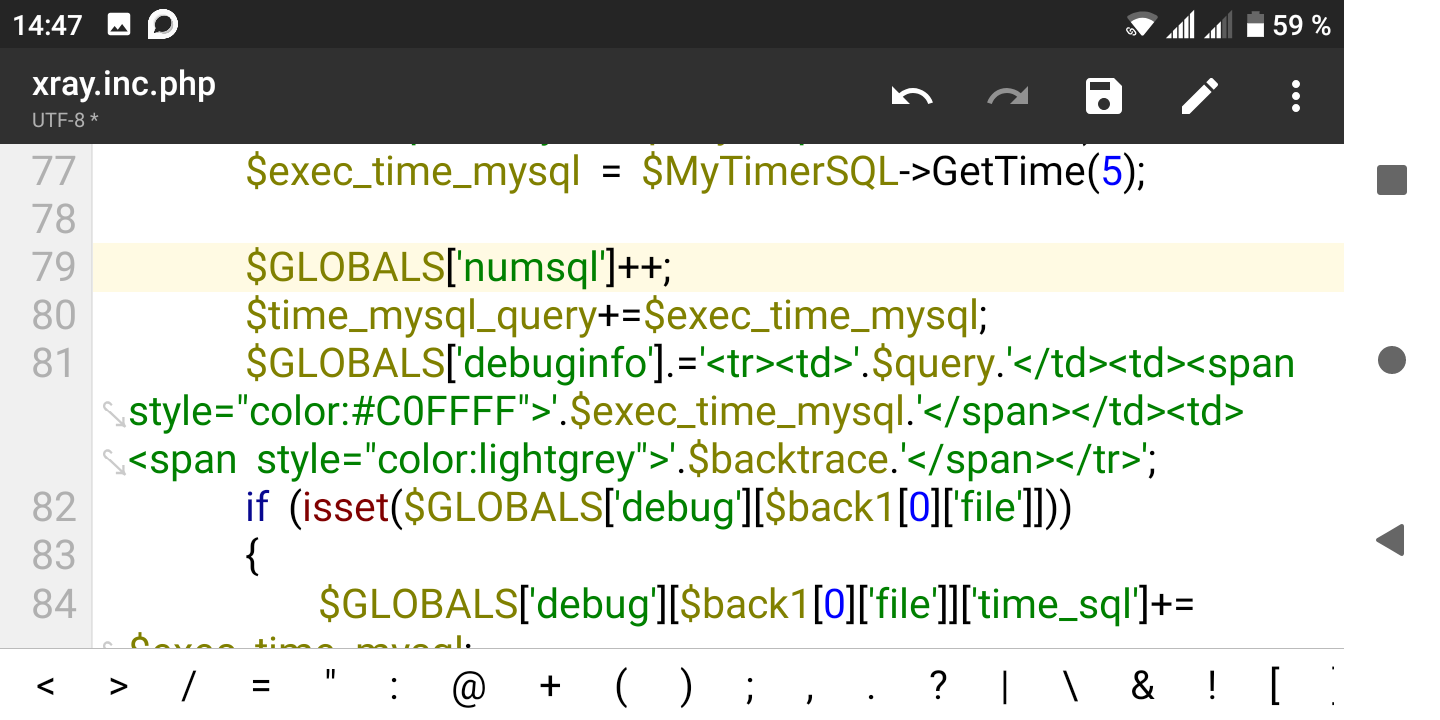This screenshot has height=720, width=1440.
Task: Tap the xray.inc.php file title
Action: click(124, 84)
